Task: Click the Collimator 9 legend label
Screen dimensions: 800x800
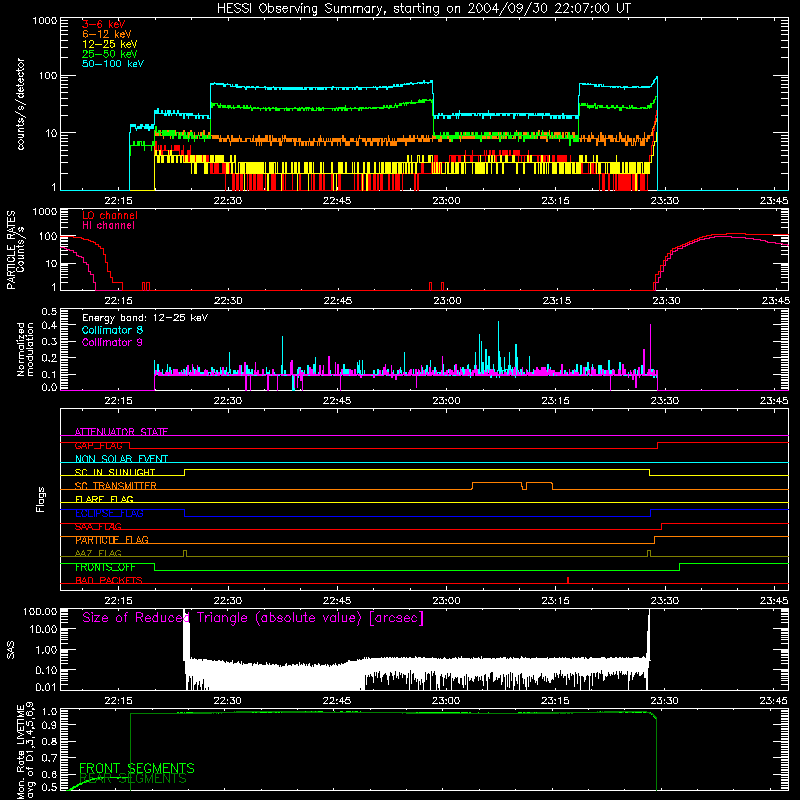Action: pos(112,342)
